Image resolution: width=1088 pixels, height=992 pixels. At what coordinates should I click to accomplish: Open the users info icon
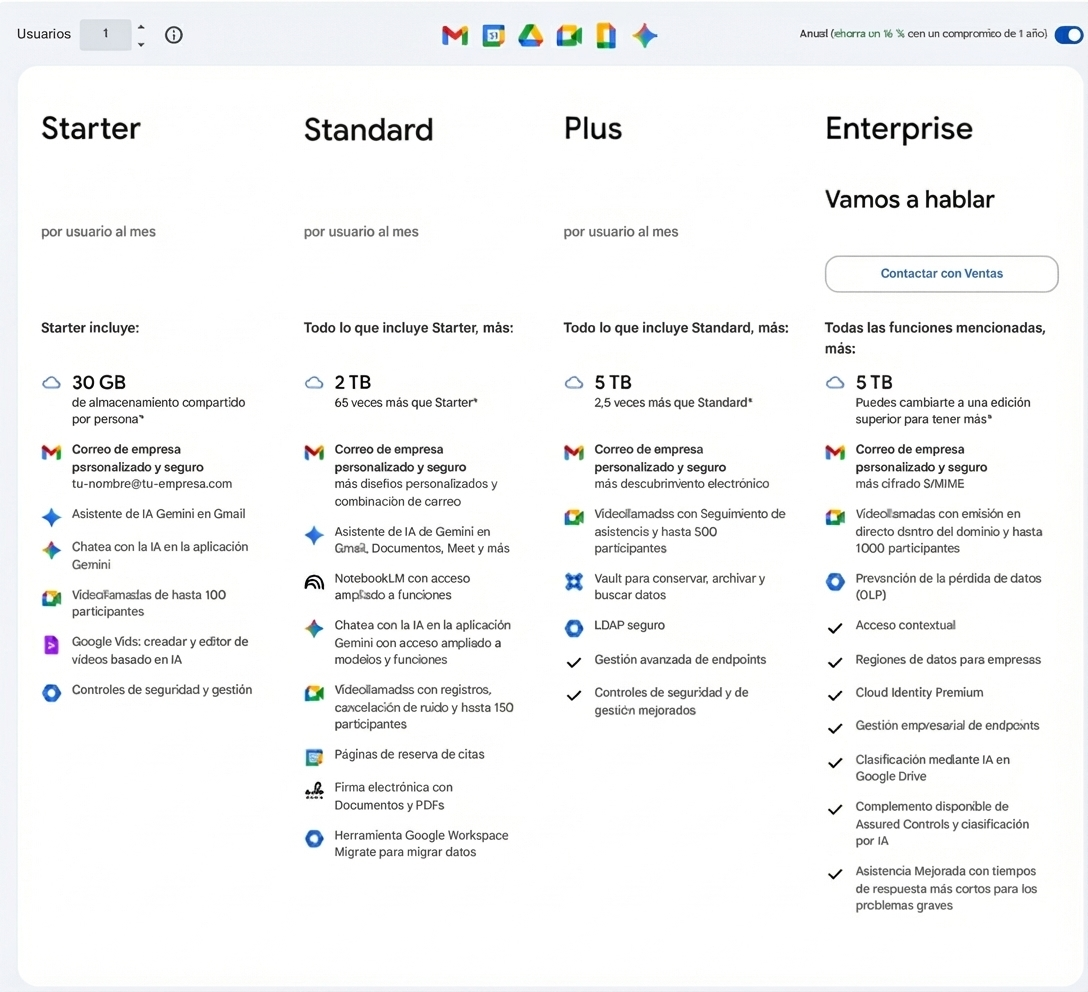pos(174,35)
